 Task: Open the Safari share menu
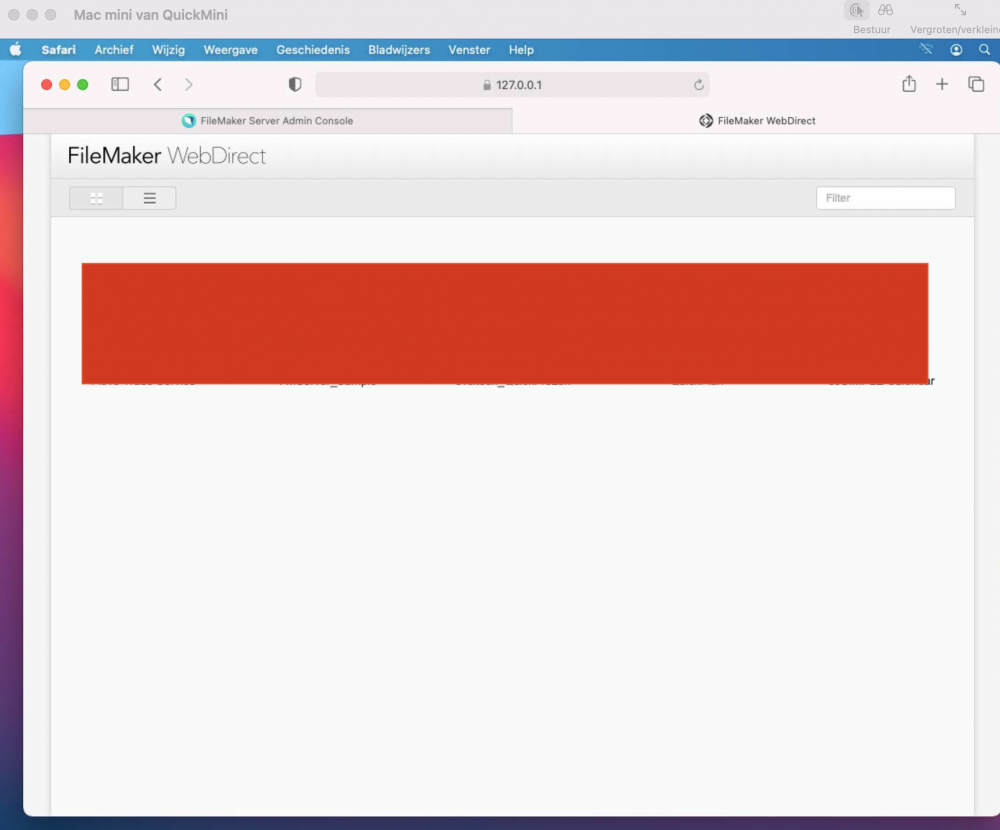(x=908, y=85)
